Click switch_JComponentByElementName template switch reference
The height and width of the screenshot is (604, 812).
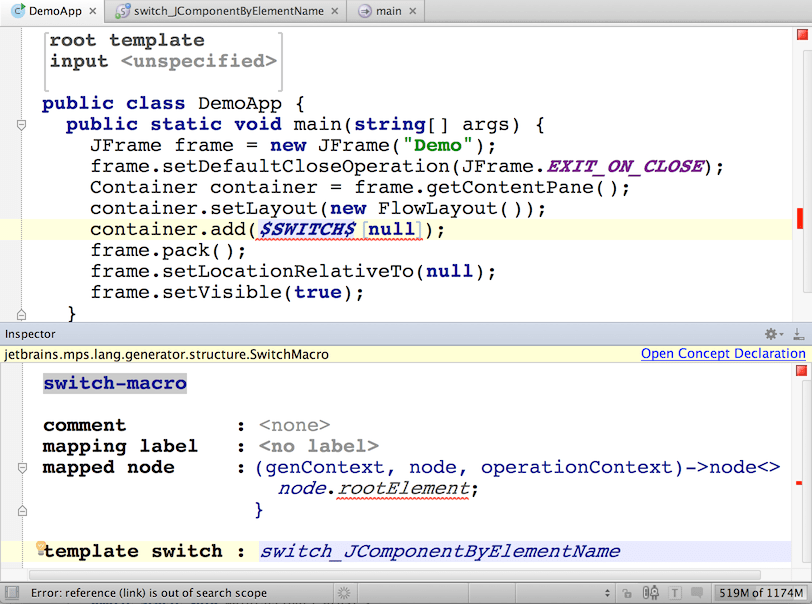point(440,551)
